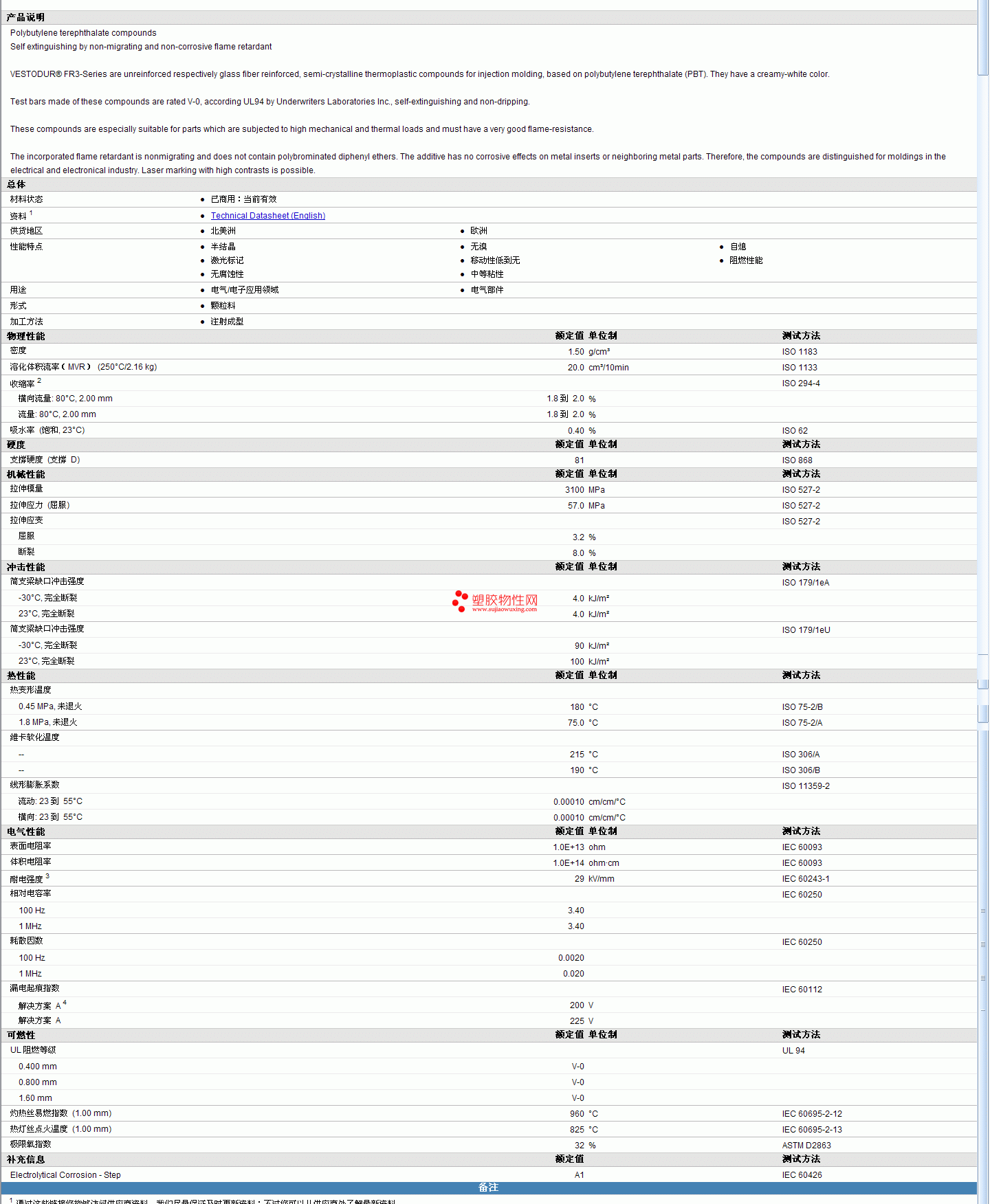Click the 1.60 mm flame rating row
Image resolution: width=990 pixels, height=1204 pixels.
click(489, 1098)
